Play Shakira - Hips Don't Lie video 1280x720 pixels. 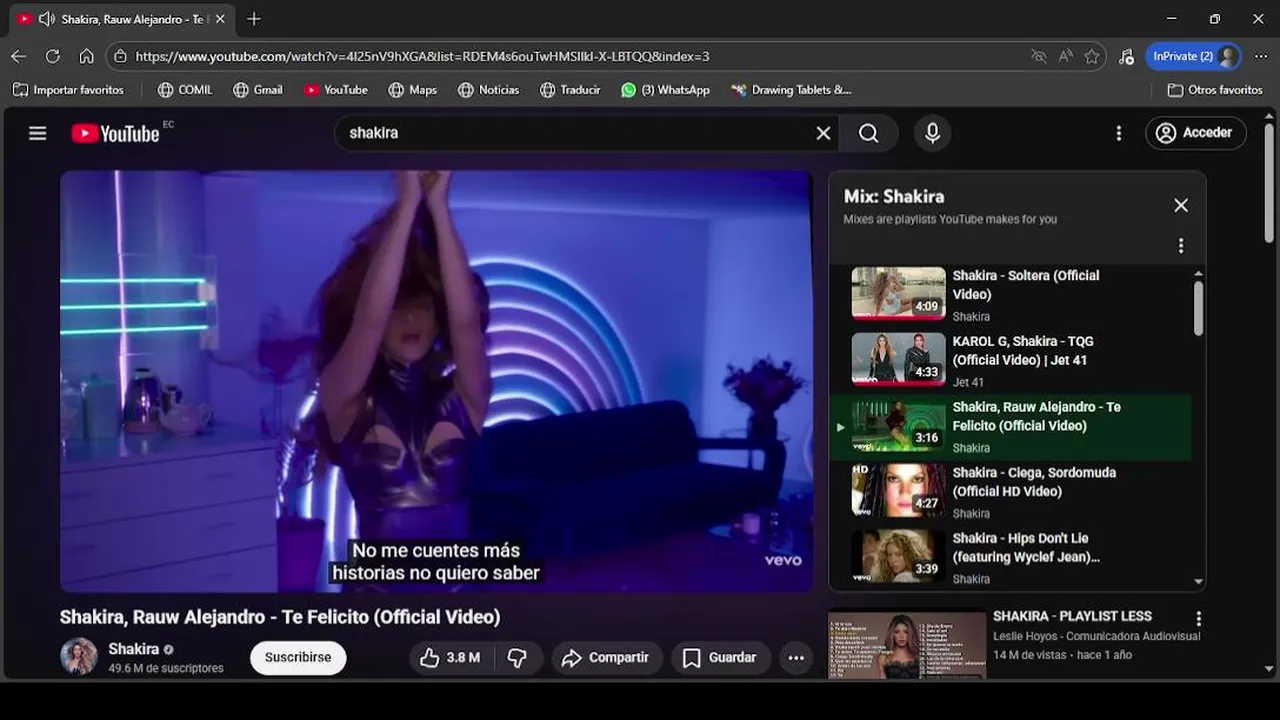coord(1010,557)
